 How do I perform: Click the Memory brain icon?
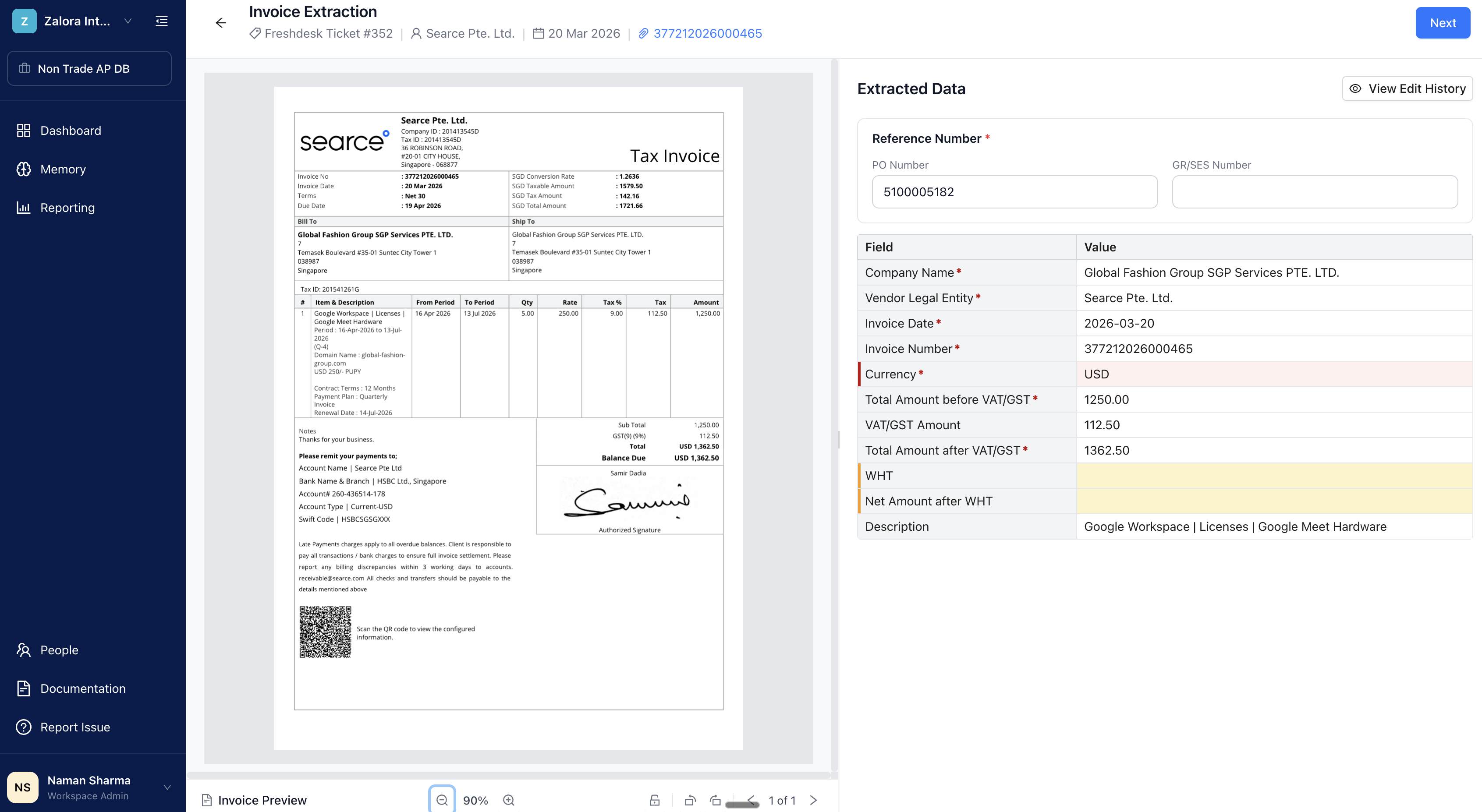[24, 169]
